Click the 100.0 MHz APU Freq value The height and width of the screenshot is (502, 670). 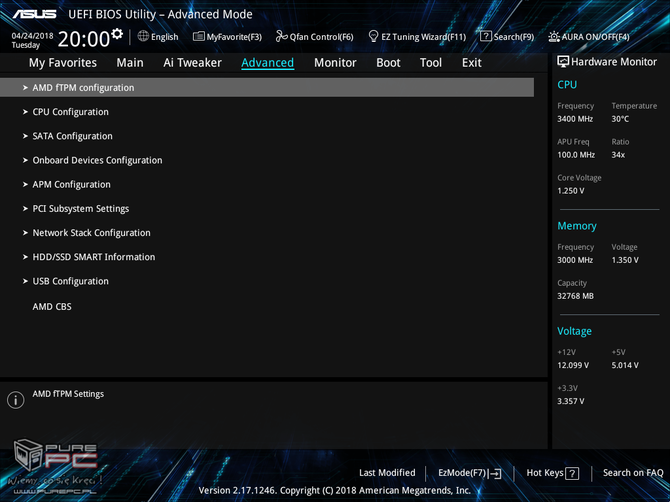[x=576, y=155]
